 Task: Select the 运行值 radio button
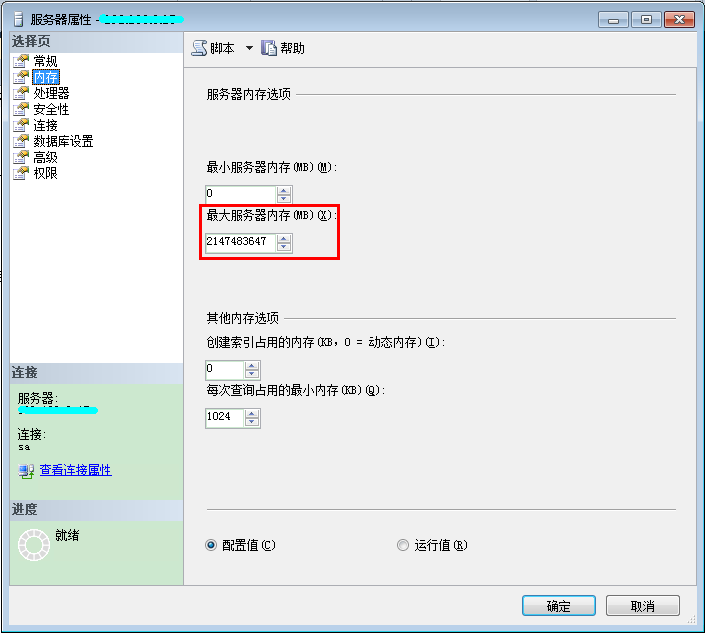click(x=403, y=545)
